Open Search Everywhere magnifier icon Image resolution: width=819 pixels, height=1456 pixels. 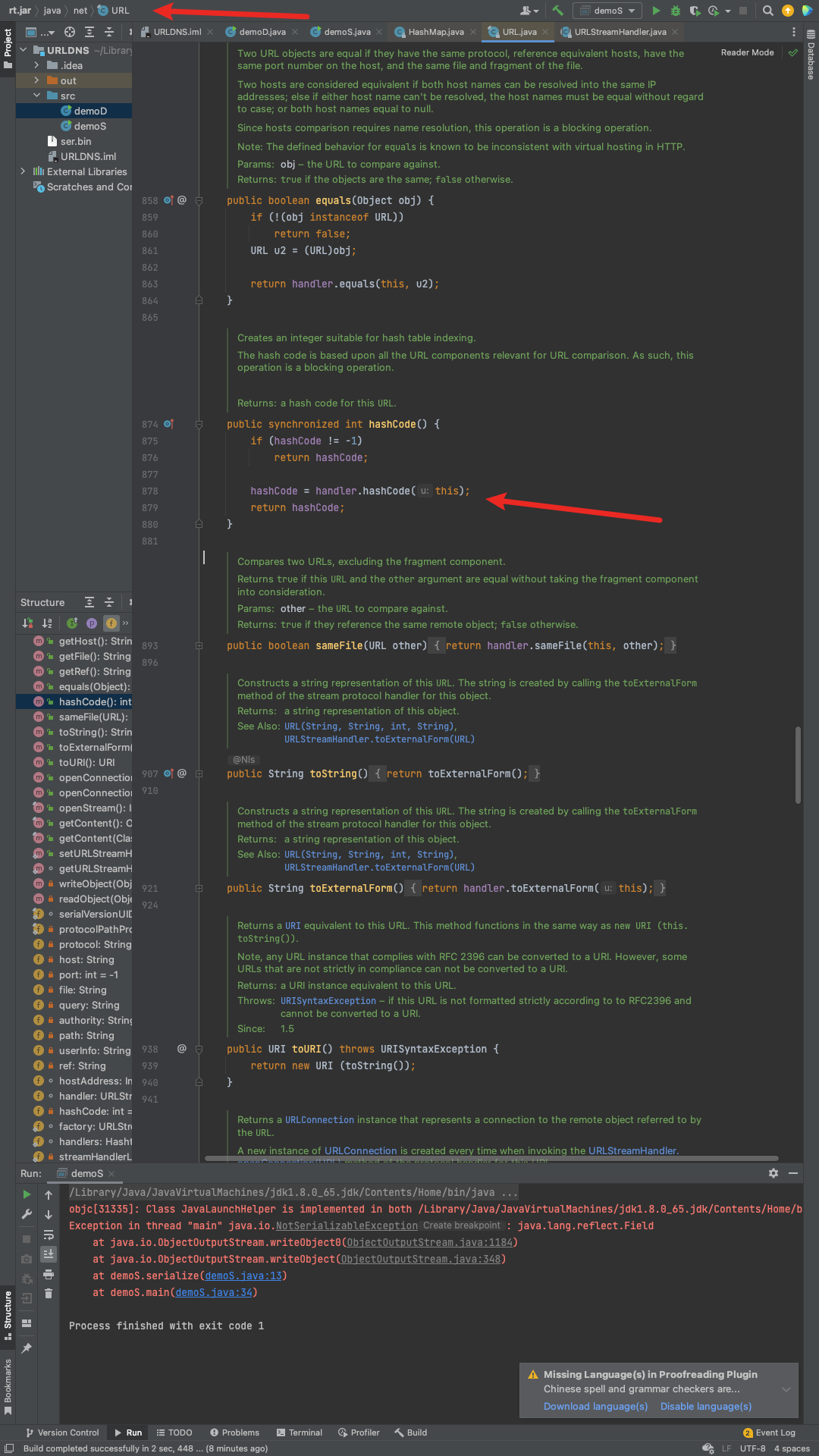(x=767, y=11)
